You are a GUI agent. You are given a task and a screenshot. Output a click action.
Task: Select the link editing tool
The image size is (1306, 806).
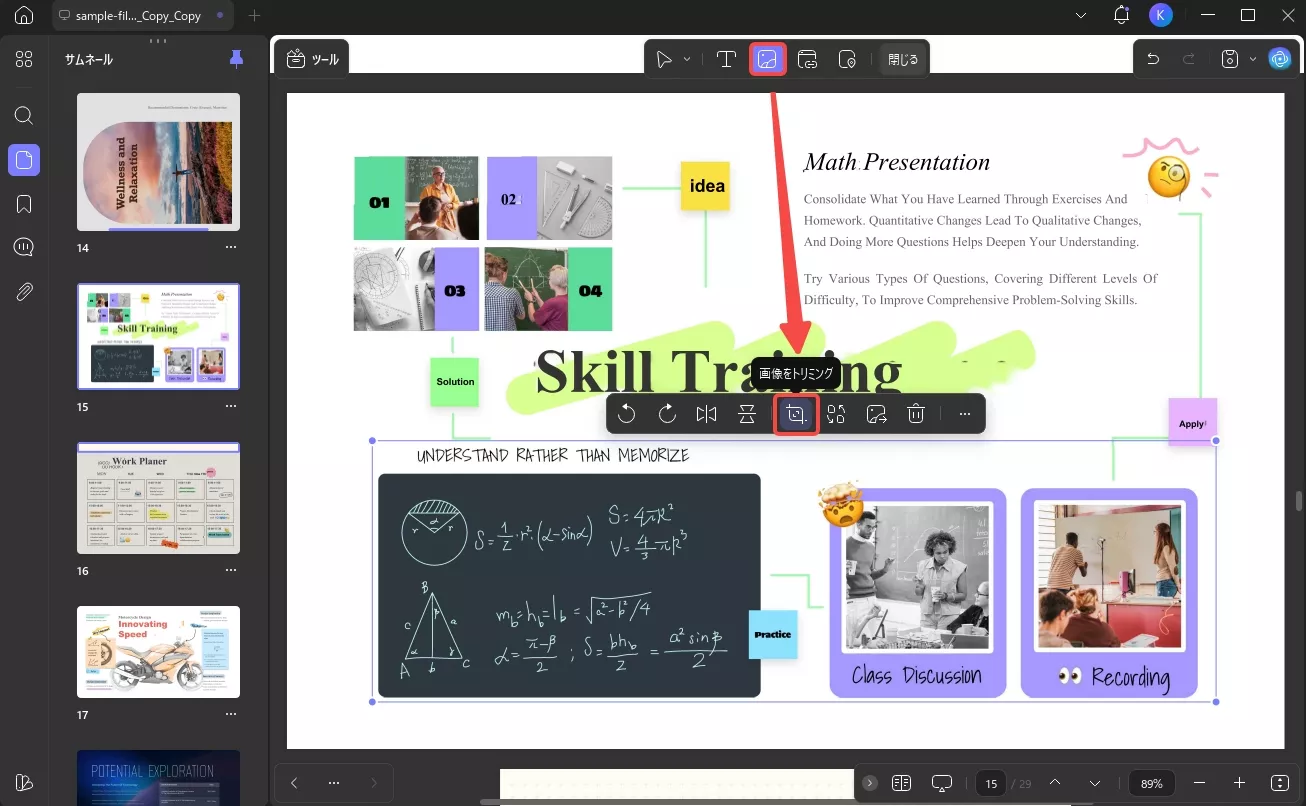807,60
